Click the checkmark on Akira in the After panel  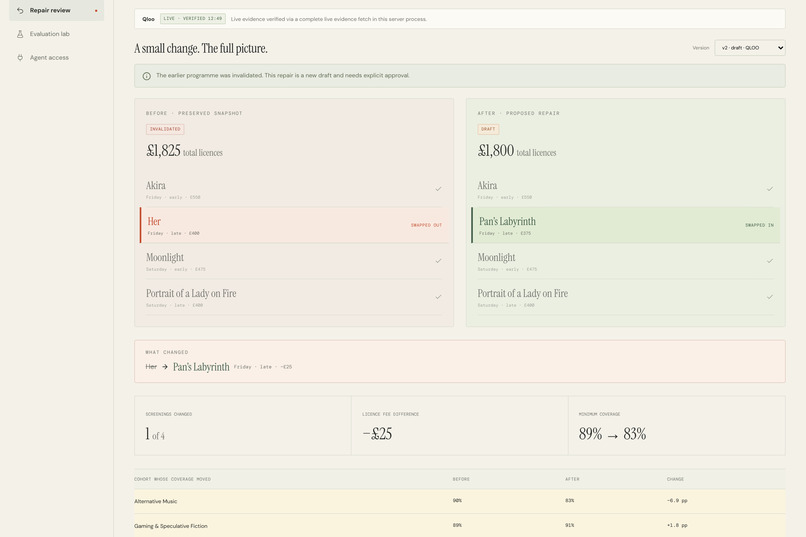770,189
